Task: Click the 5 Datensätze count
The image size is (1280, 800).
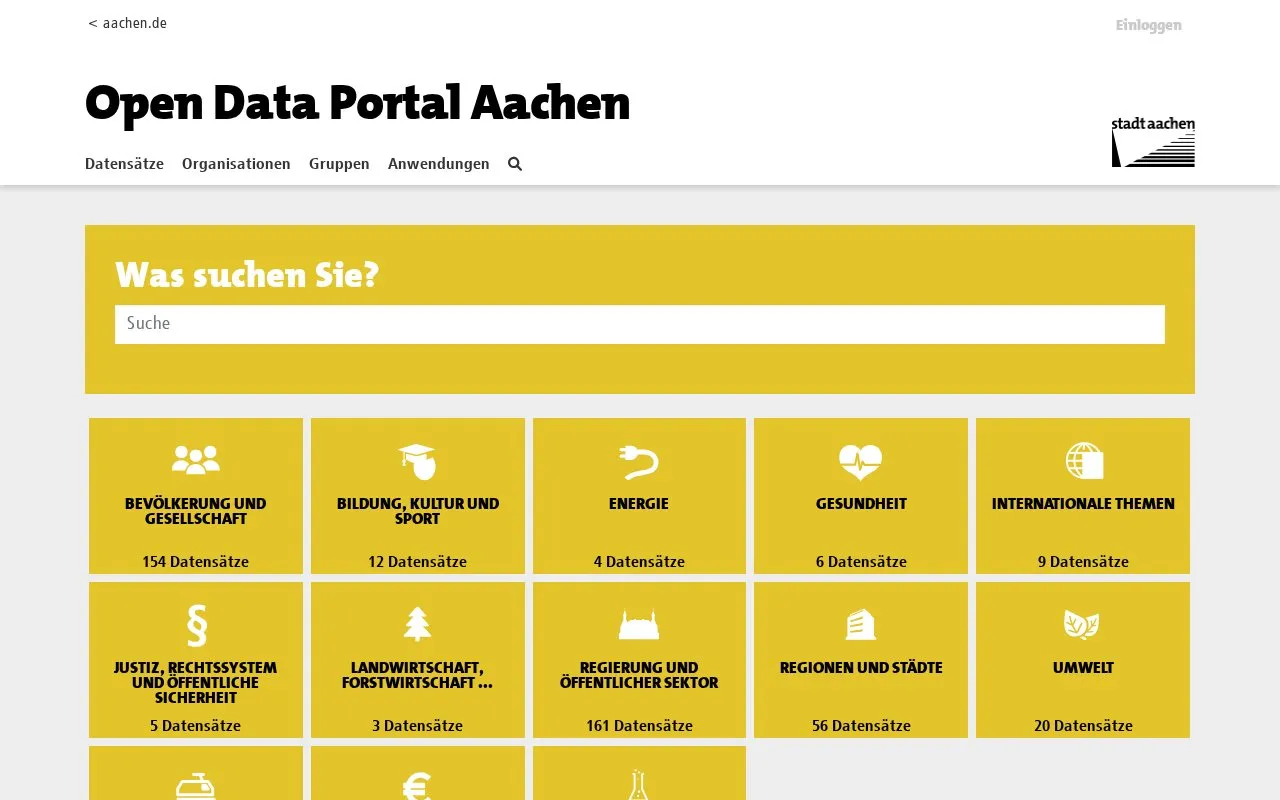Action: click(196, 726)
